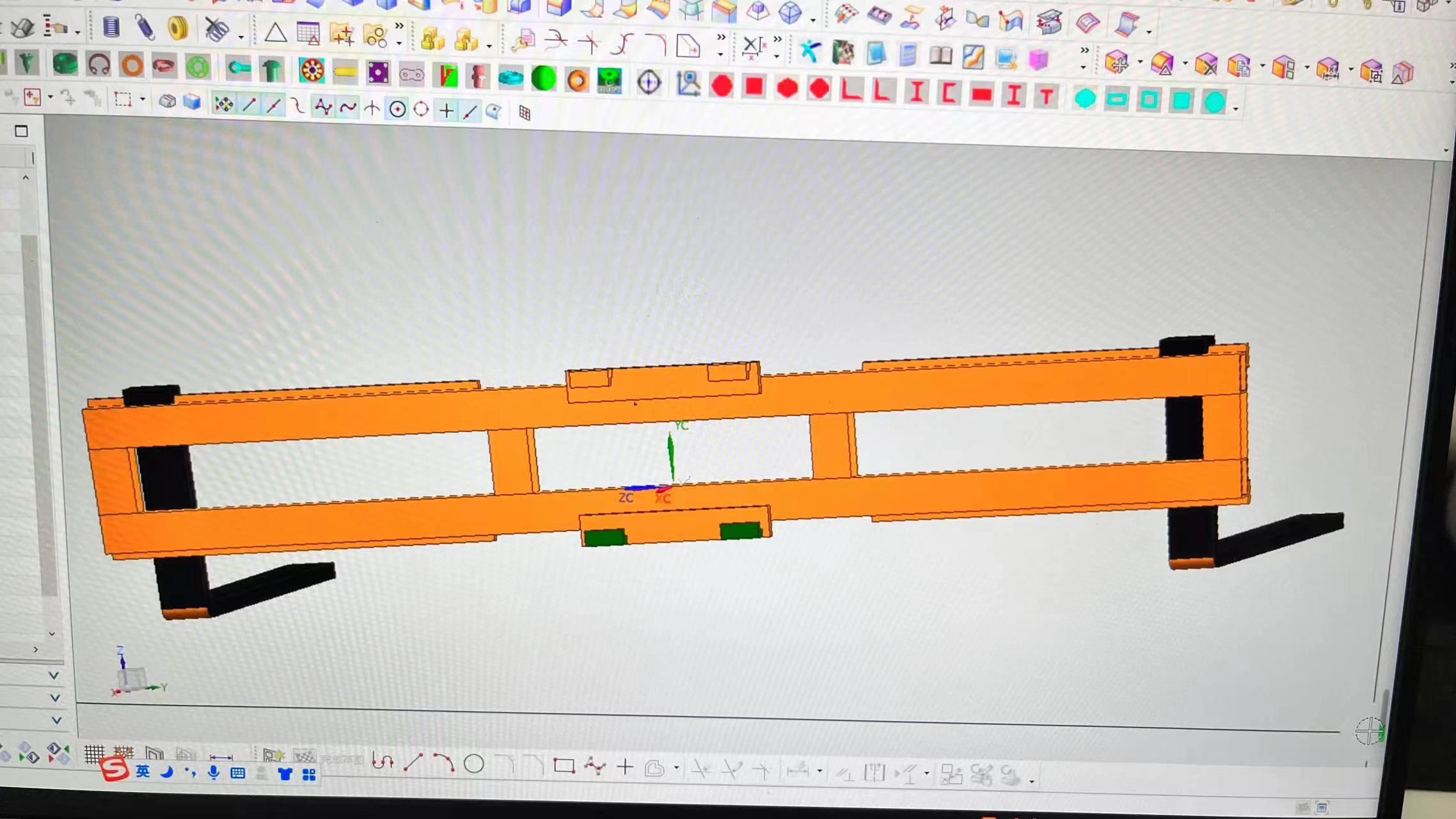The image size is (1456, 819).
Task: Toggle the microphone voice input on the input bar
Action: coord(214,772)
